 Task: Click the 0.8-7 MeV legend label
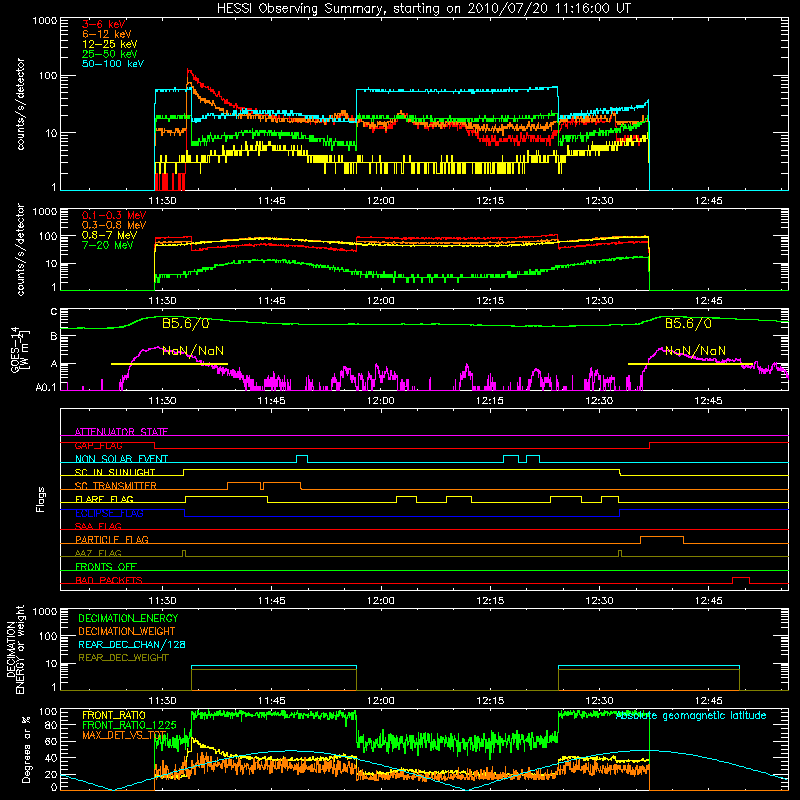109,235
